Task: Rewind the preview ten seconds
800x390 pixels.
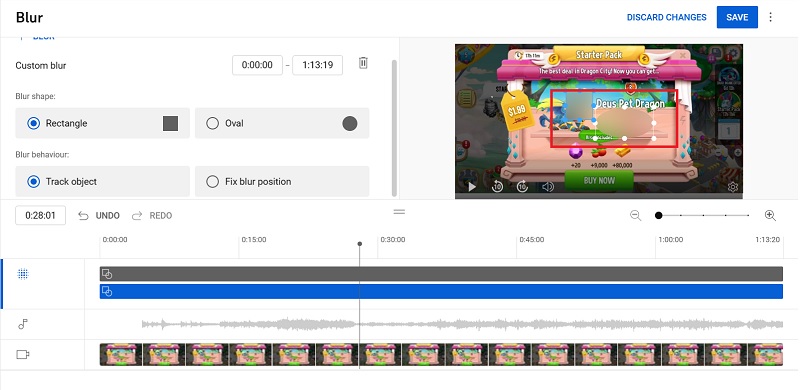Action: (497, 186)
